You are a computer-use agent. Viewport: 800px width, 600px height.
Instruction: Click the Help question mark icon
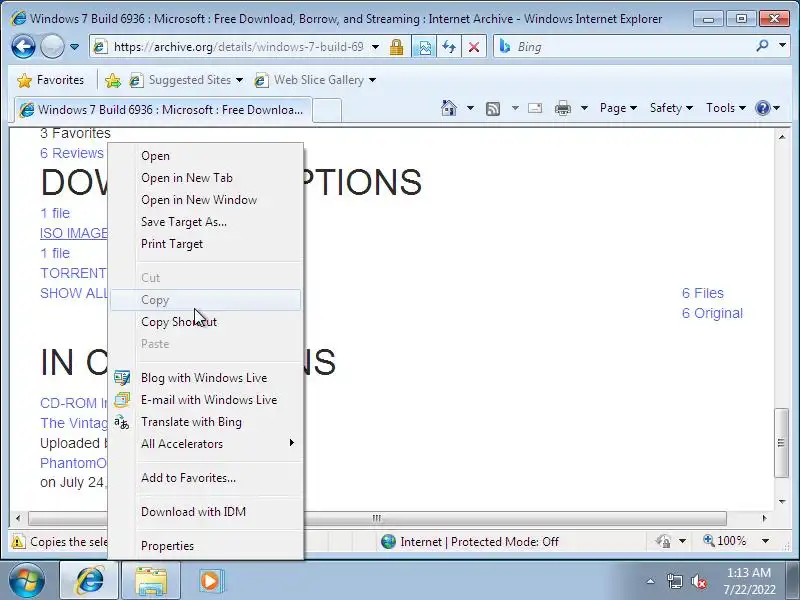pos(762,108)
